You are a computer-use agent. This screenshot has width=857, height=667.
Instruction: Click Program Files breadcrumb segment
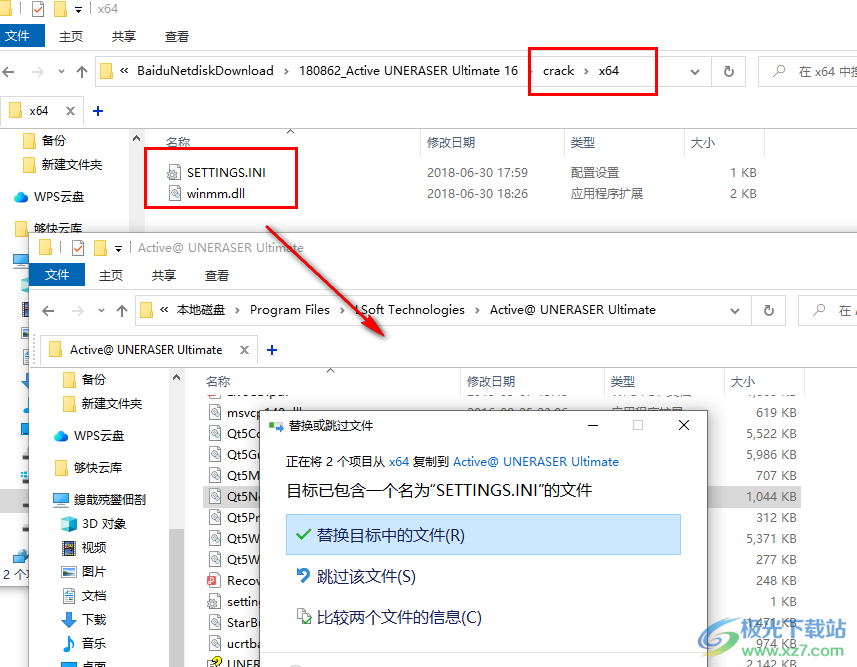click(290, 310)
